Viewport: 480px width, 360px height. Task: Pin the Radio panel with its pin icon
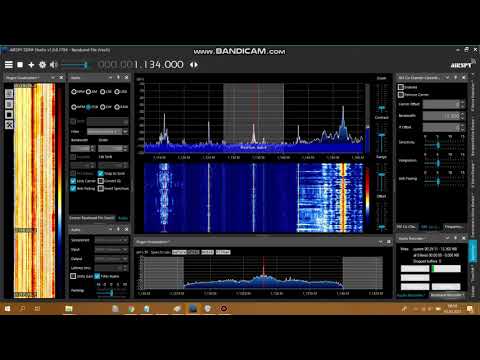(118, 78)
